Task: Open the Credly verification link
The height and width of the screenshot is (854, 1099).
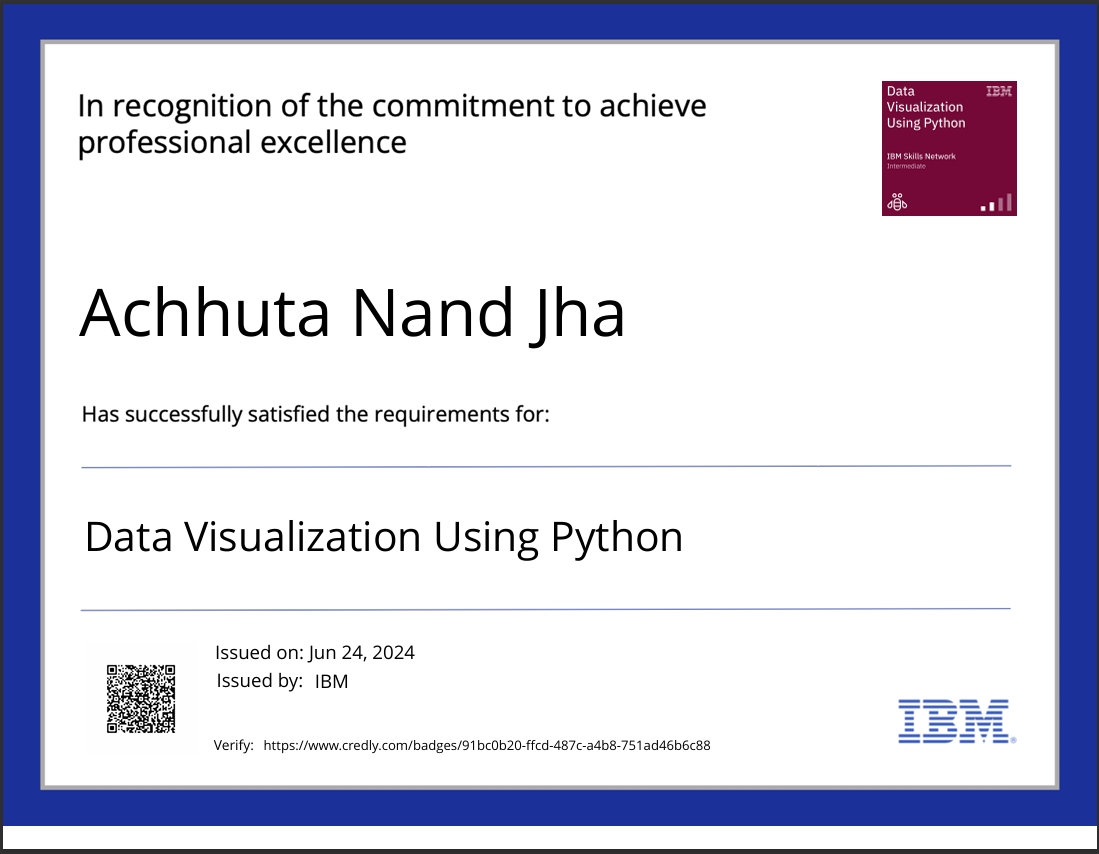Action: 486,745
